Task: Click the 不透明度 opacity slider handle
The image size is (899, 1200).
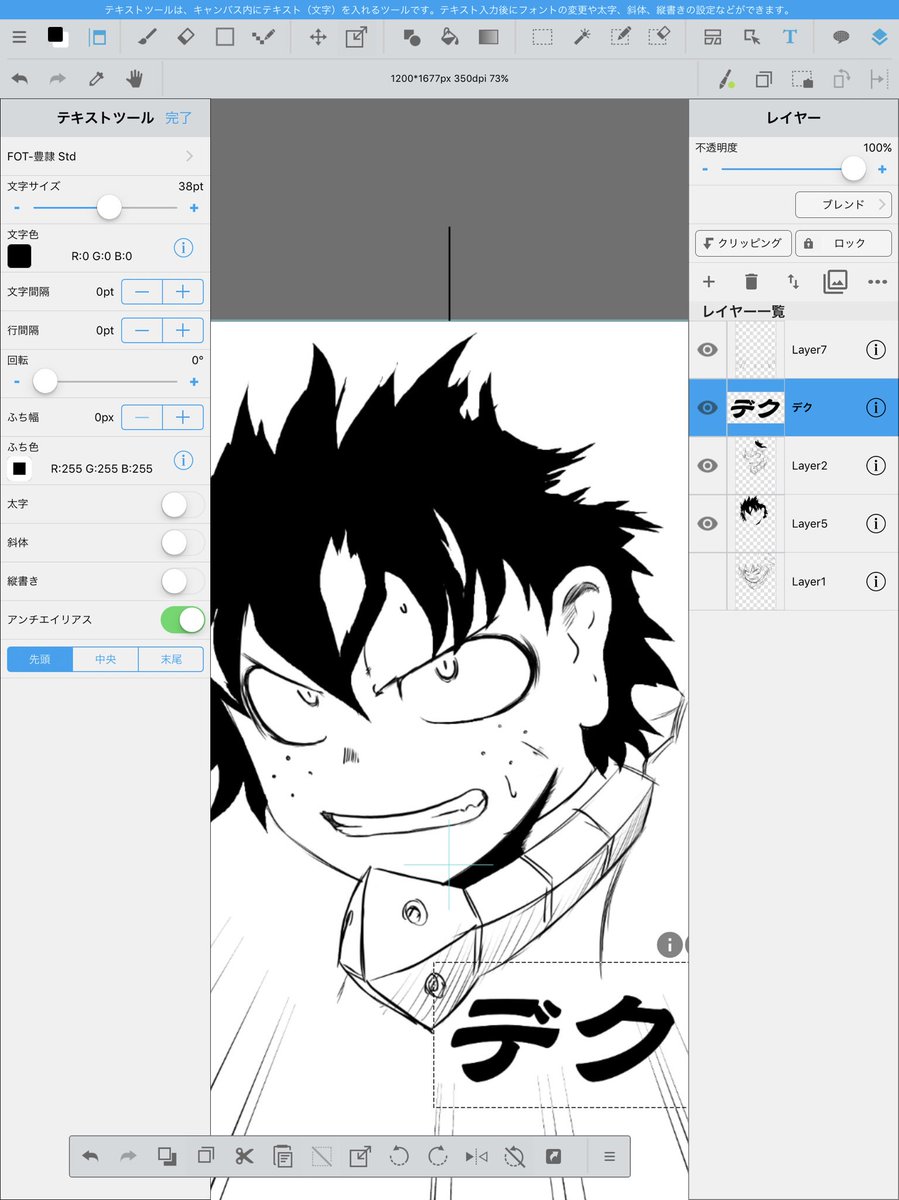Action: click(x=853, y=170)
